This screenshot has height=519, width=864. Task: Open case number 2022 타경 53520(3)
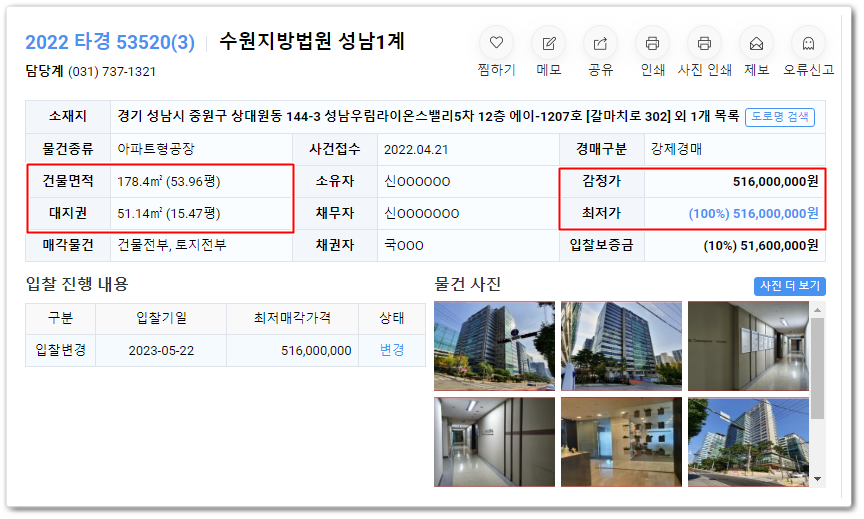tap(110, 42)
